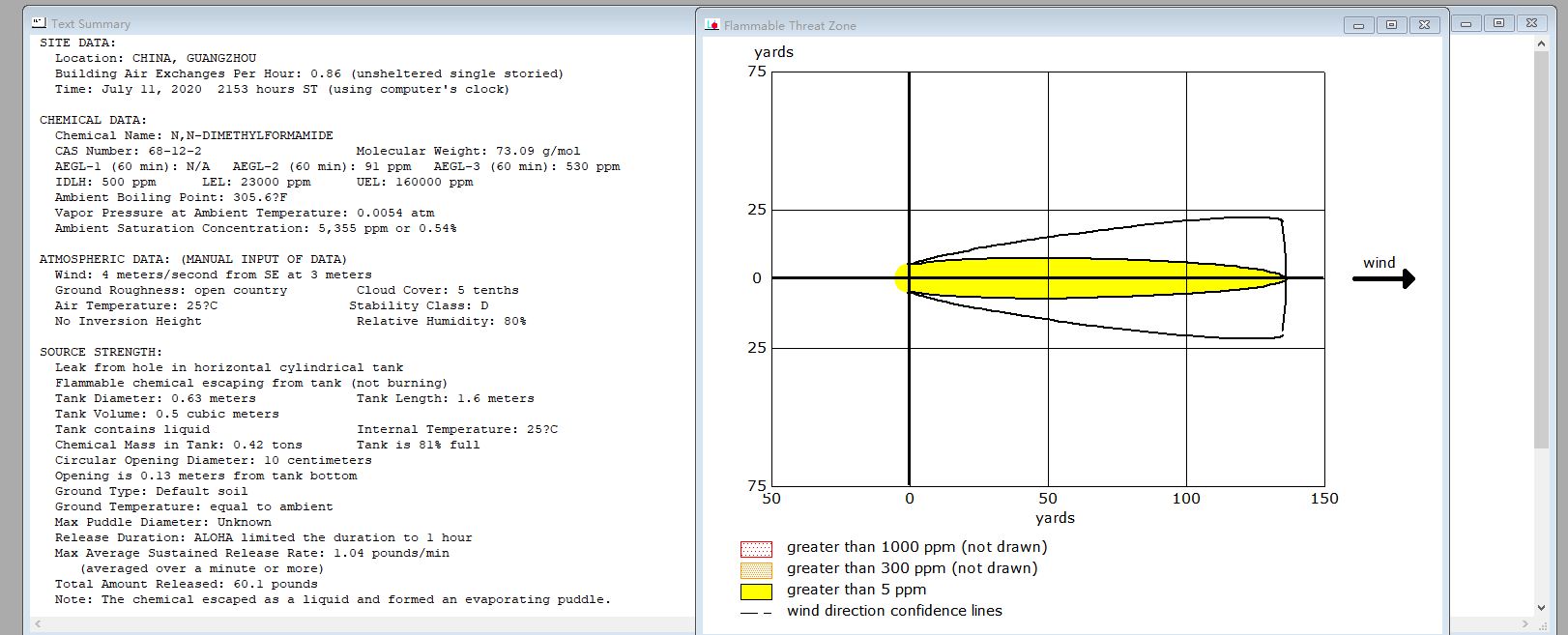
Task: Click the Text Summary window title
Action: pyautogui.click(x=91, y=23)
